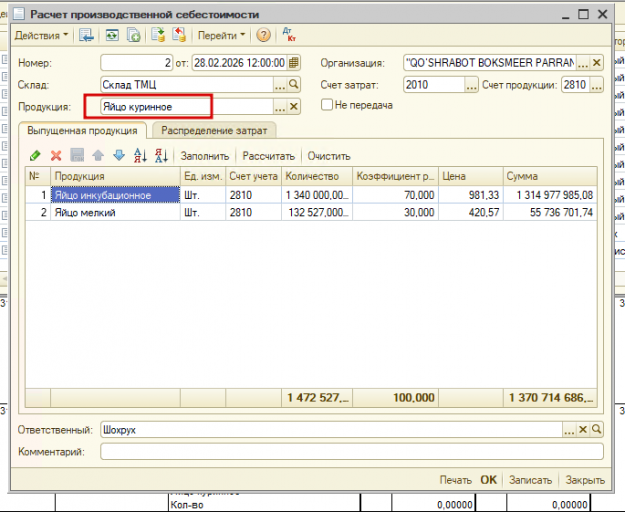Maximize the Расчет производственной себестоимости window

click(583, 15)
